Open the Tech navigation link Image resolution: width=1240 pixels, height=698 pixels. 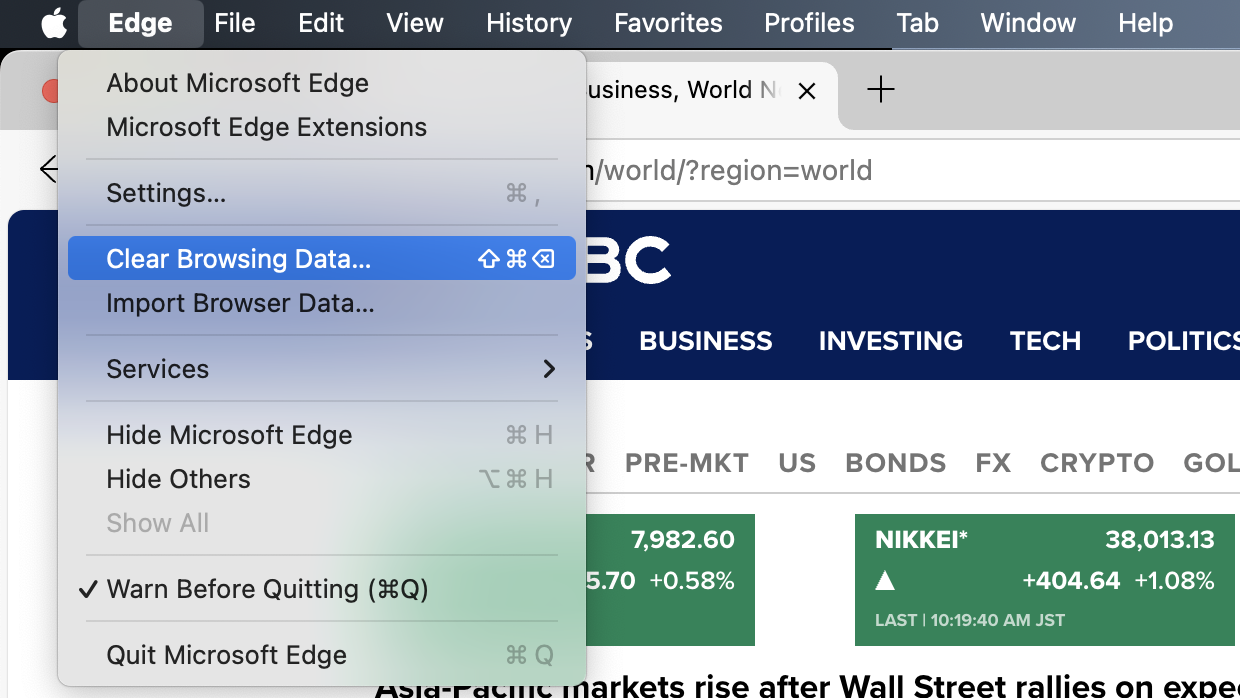(x=1045, y=341)
